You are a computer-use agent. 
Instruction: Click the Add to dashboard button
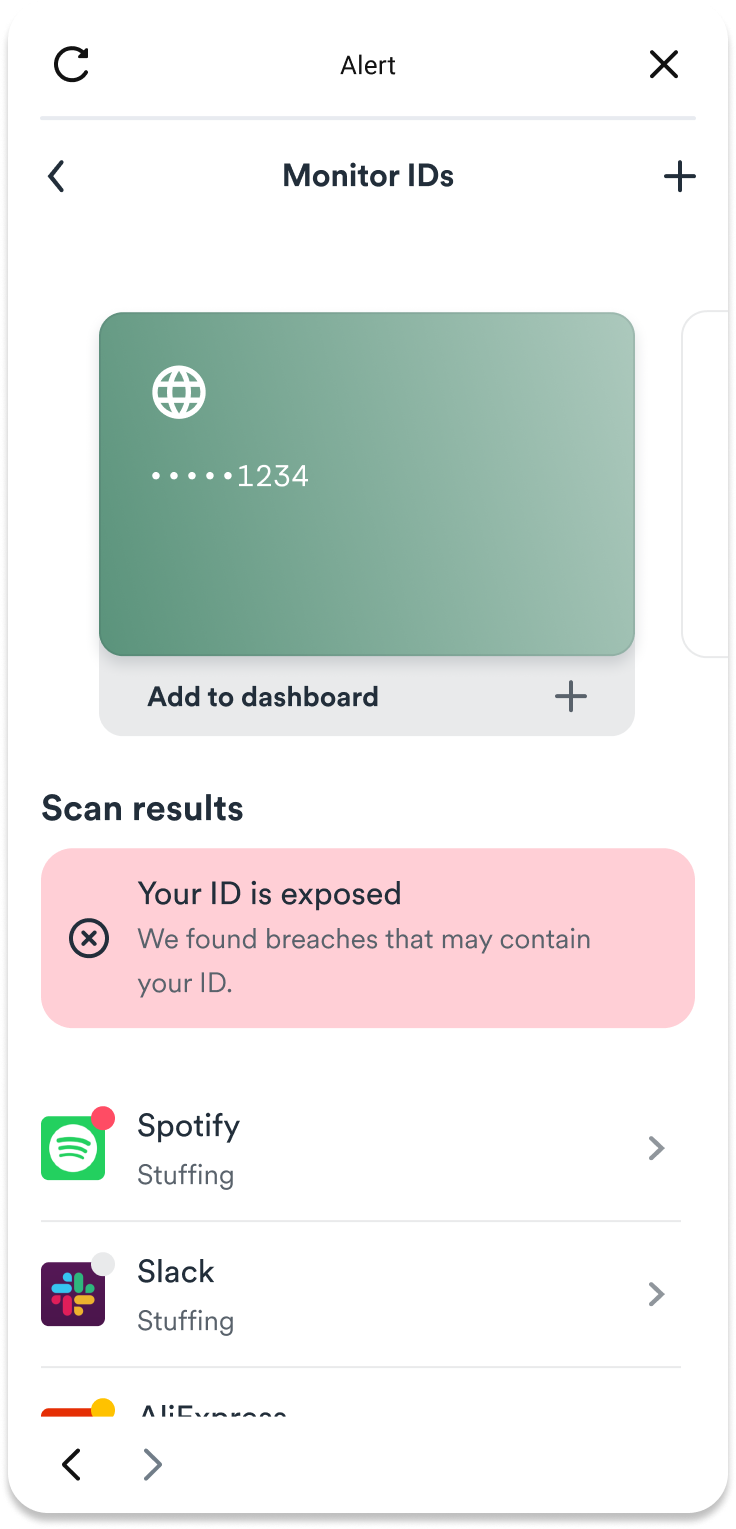coord(264,697)
